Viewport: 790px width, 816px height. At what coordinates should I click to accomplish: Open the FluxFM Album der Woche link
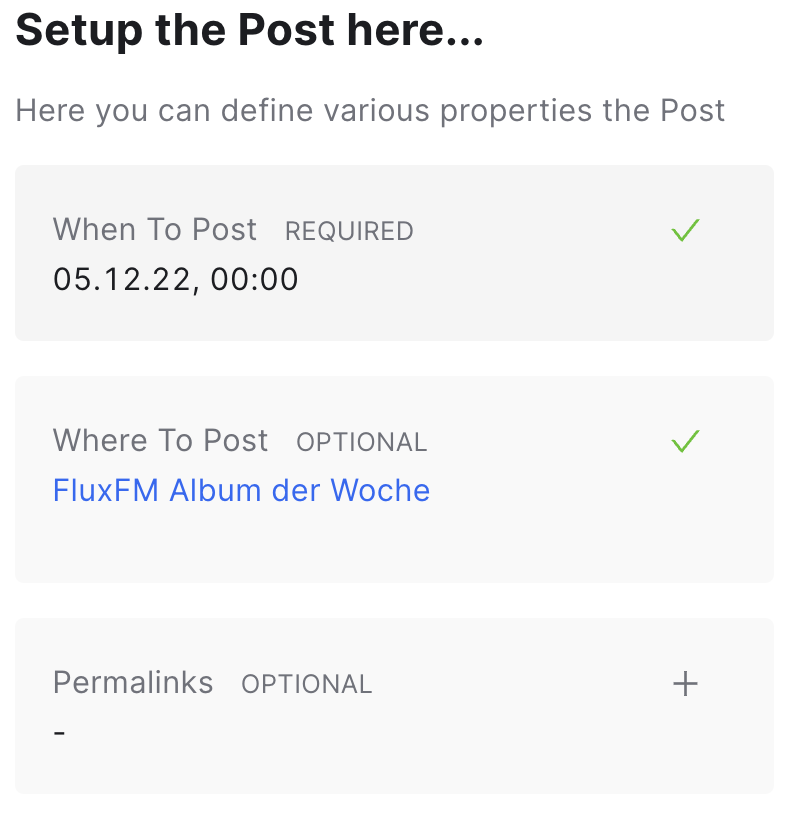coord(241,490)
